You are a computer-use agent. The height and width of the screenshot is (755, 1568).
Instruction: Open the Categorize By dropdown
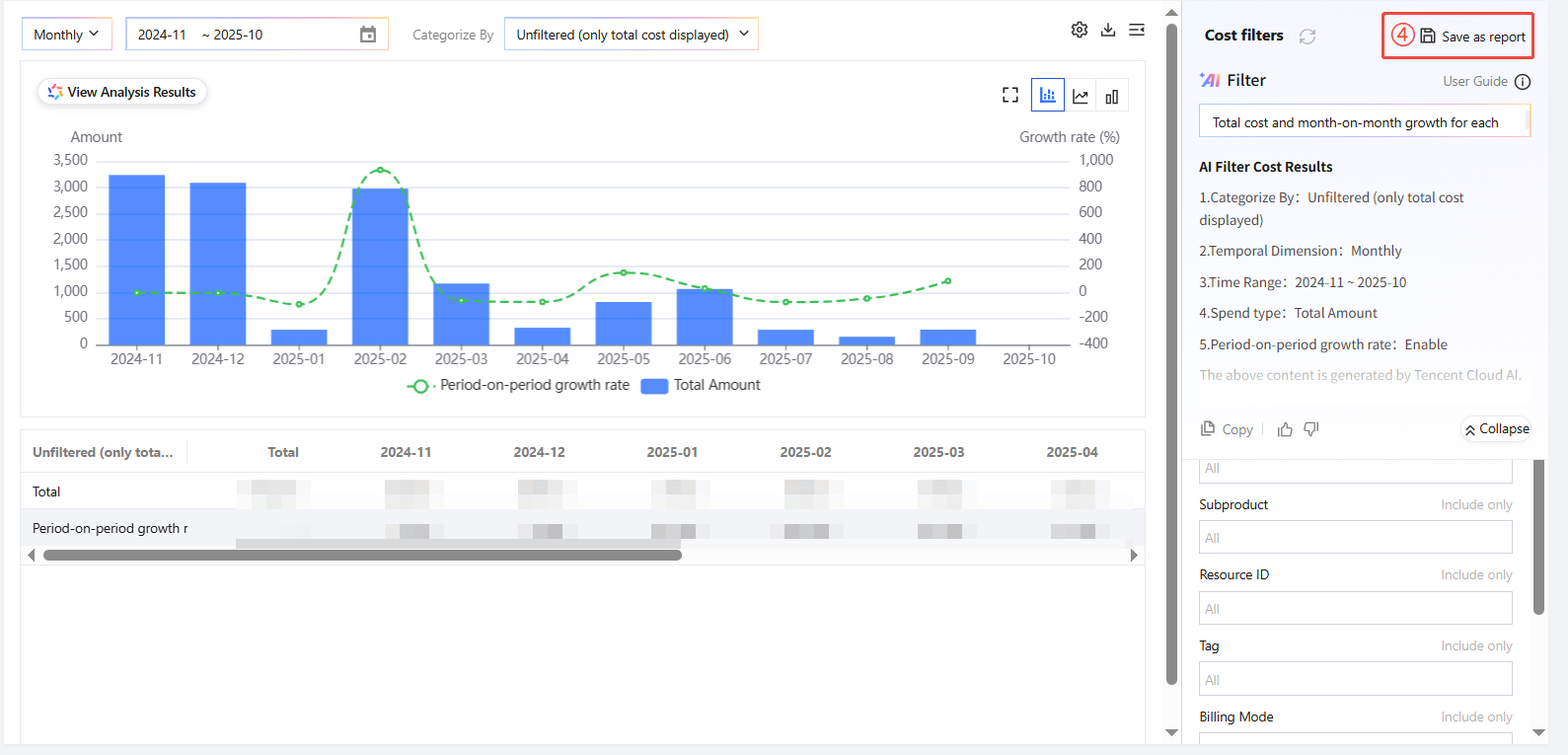(632, 35)
